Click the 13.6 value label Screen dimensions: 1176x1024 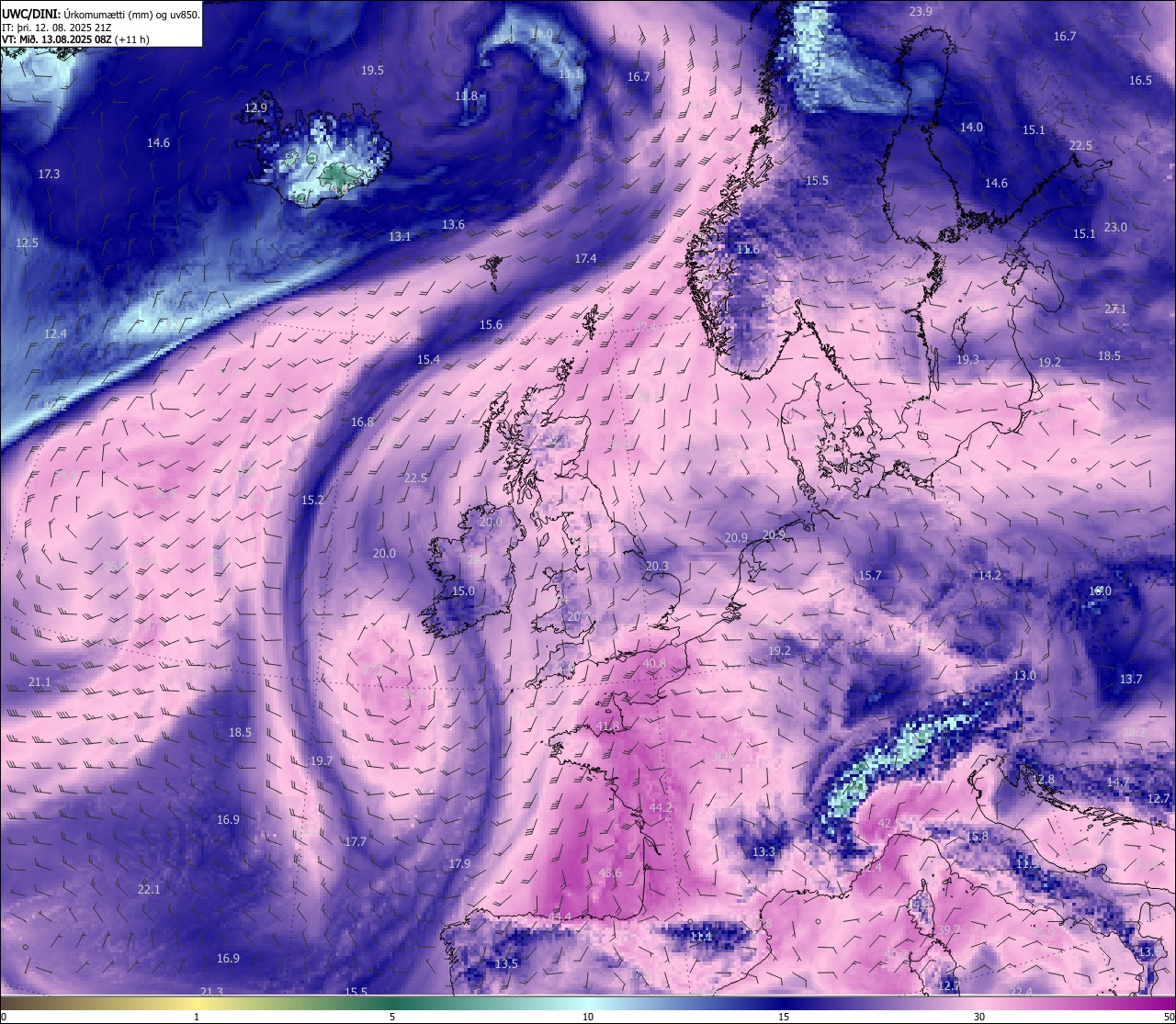coord(453,225)
